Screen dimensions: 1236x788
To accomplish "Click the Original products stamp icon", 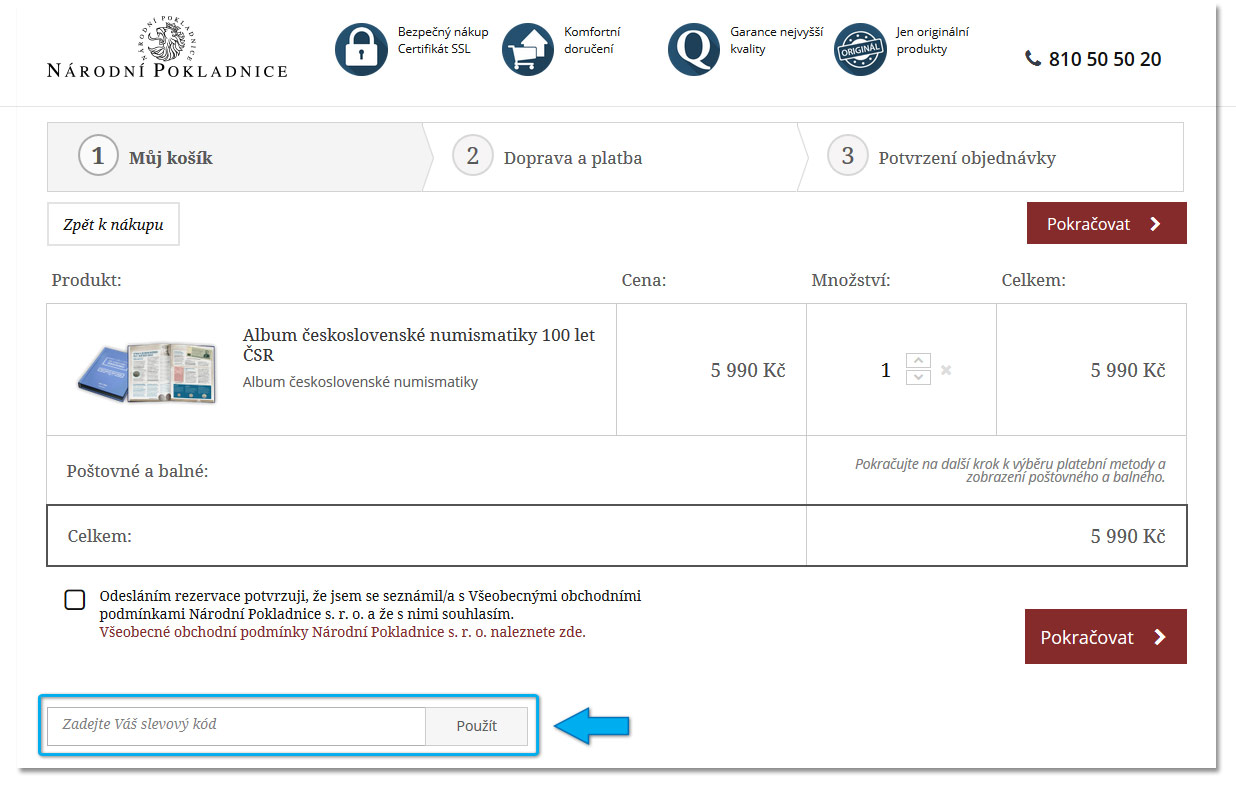I will [860, 49].
